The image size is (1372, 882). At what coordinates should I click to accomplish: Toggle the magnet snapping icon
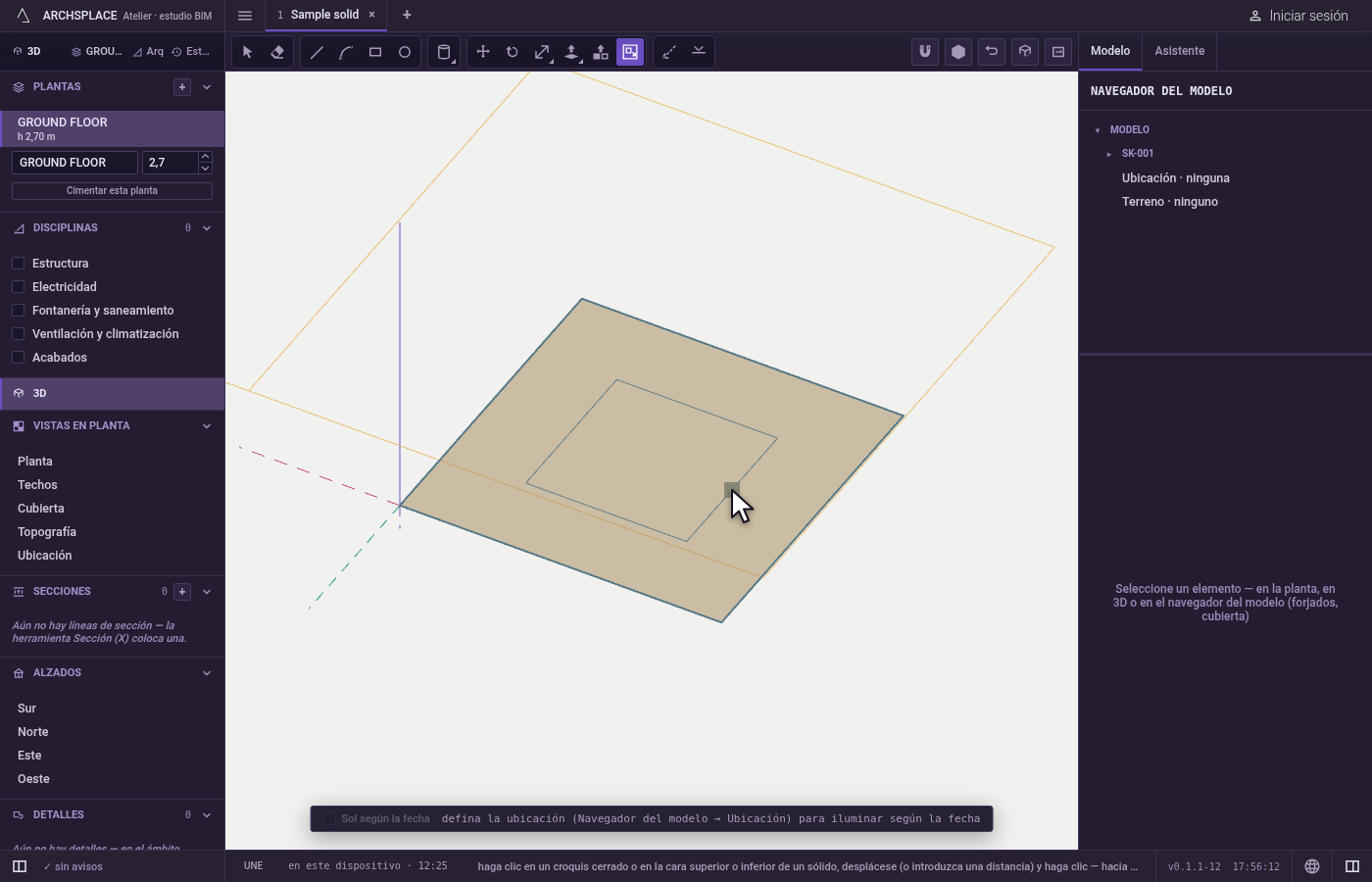point(925,52)
